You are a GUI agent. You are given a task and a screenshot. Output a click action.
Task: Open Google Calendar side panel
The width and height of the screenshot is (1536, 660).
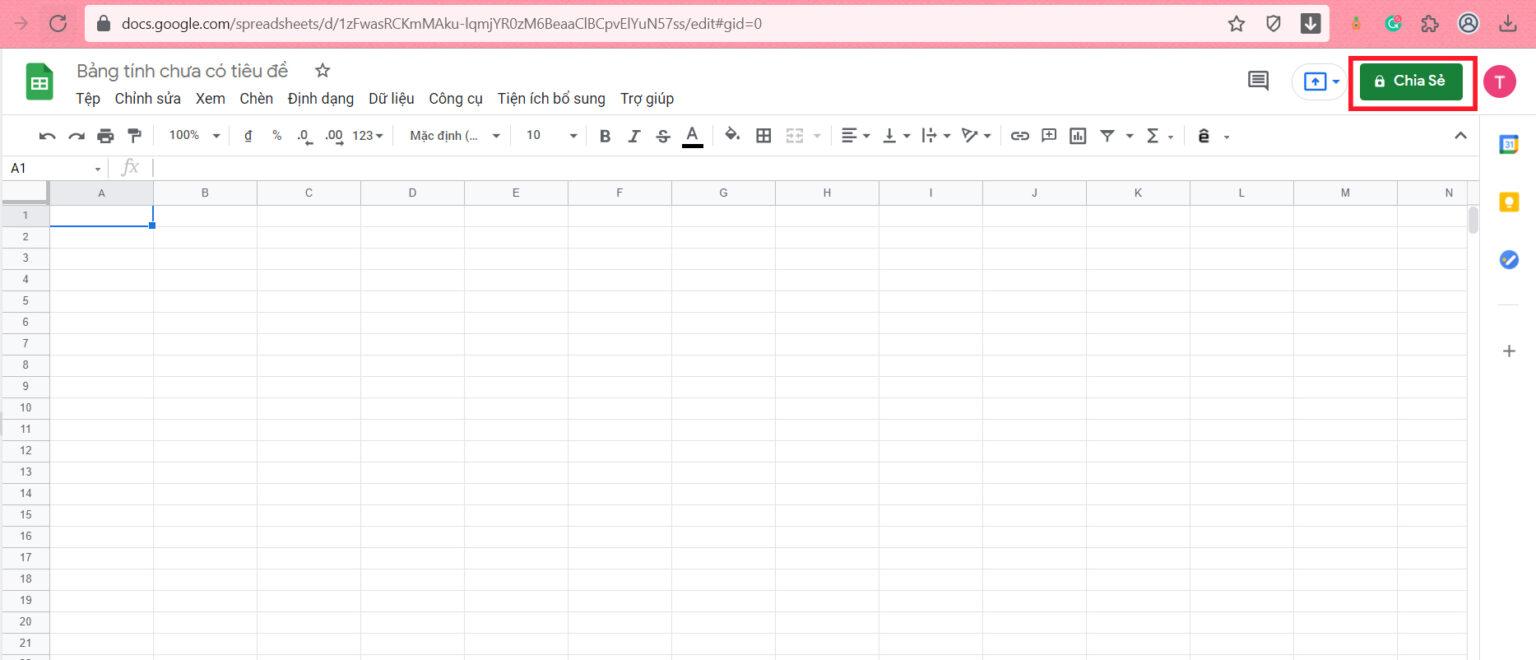[1509, 145]
